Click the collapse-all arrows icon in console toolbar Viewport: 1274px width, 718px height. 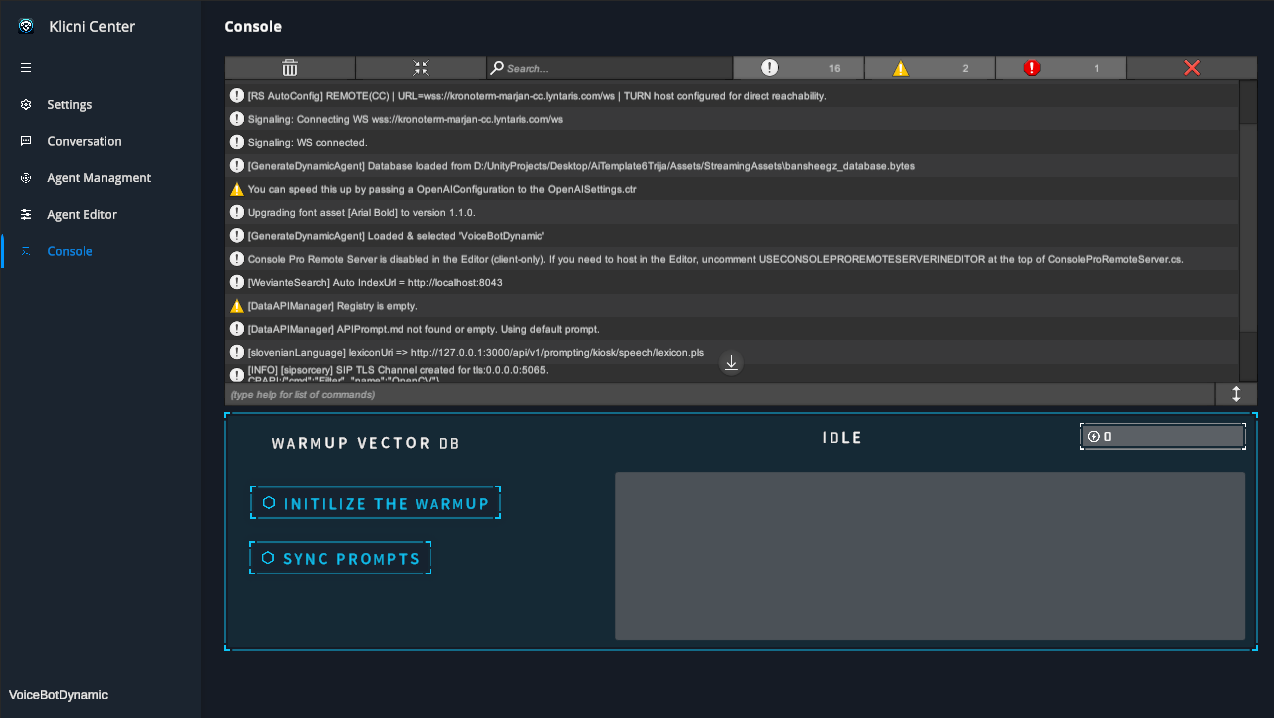(421, 67)
